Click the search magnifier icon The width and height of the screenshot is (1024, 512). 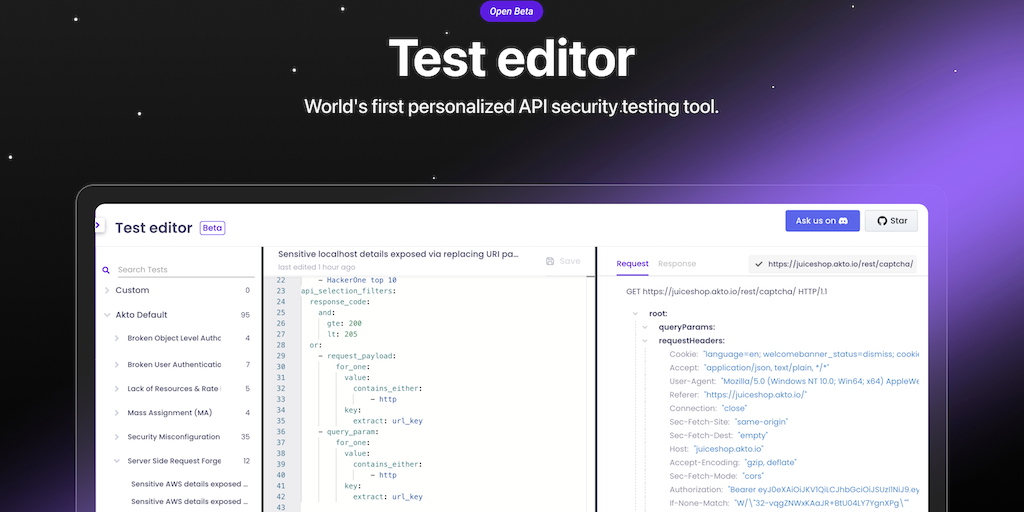pos(106,270)
